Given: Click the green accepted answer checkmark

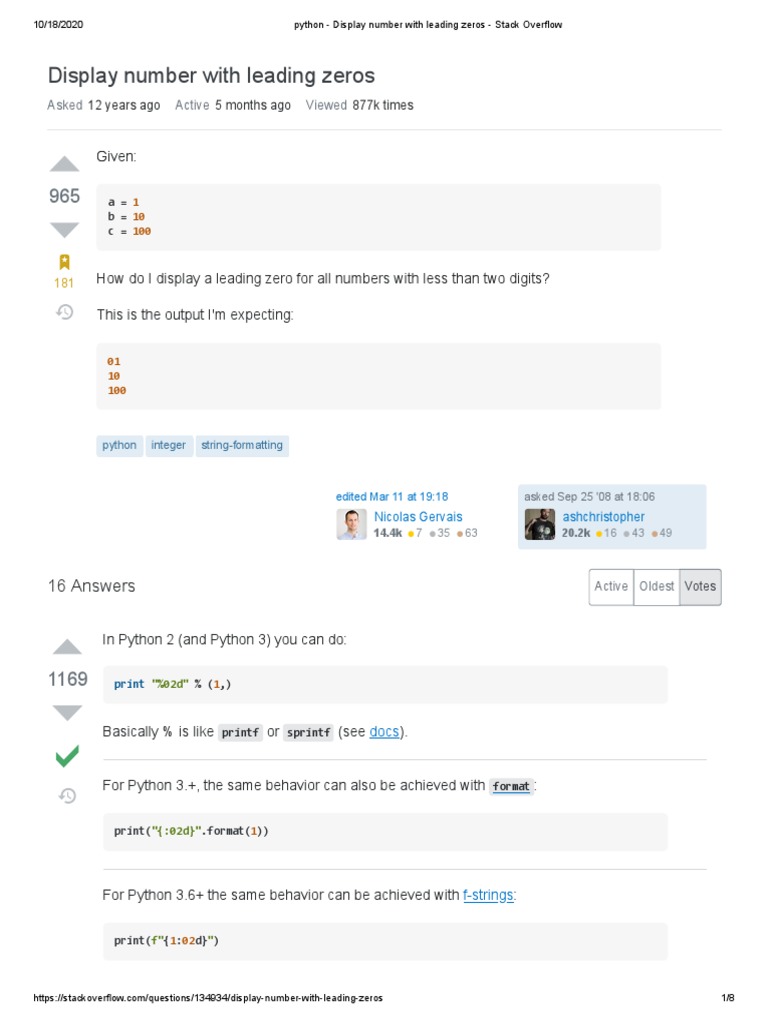Looking at the screenshot, I should click(67, 756).
